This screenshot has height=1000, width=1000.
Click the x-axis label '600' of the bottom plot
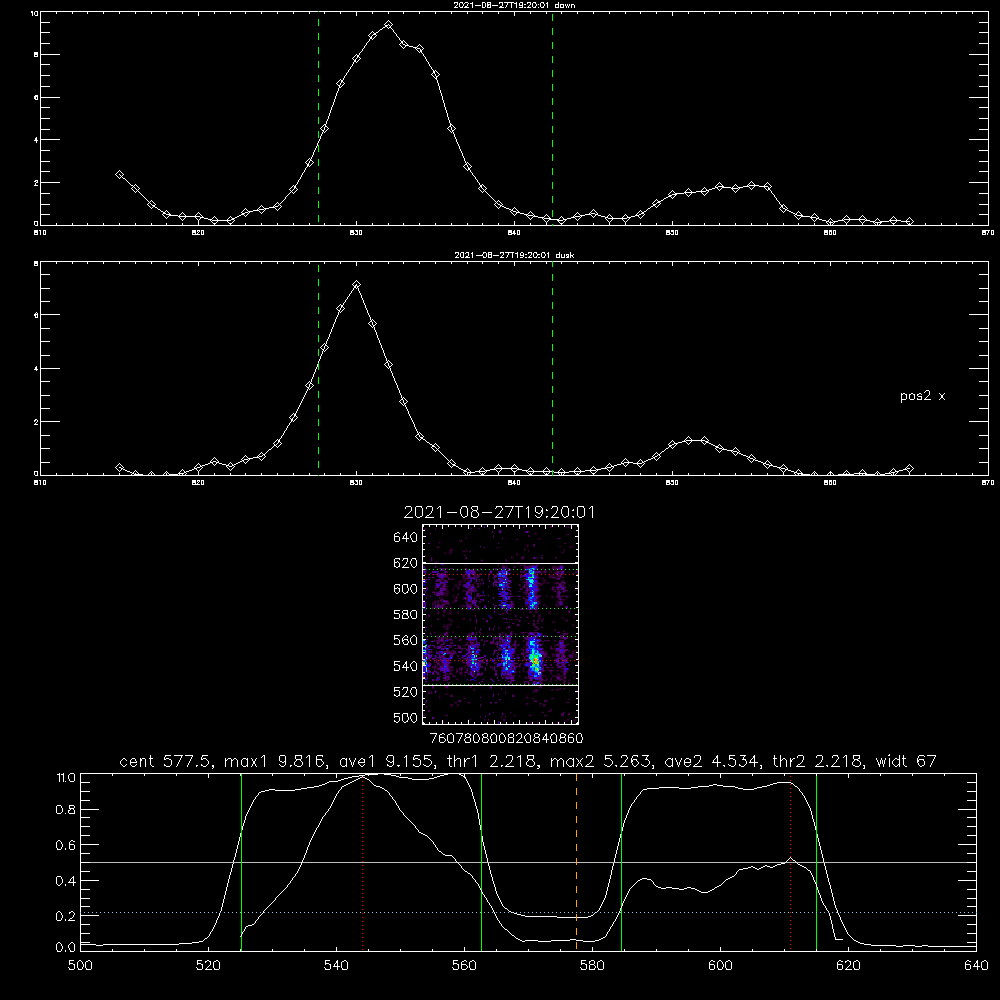(x=720, y=966)
